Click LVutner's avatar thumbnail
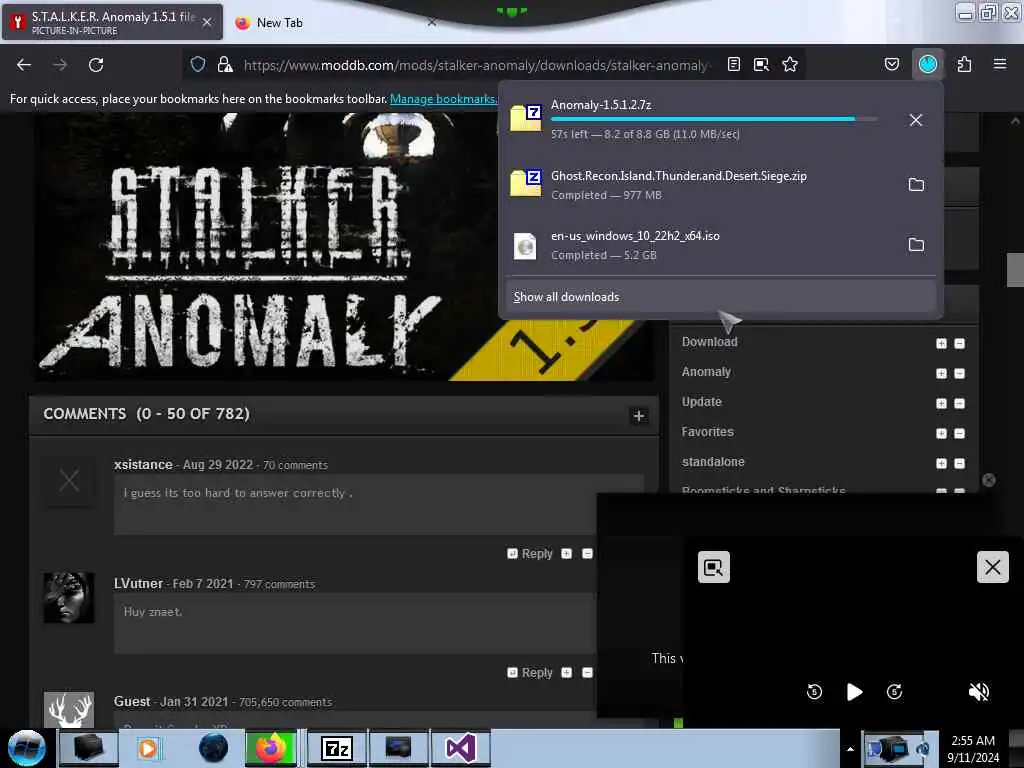This screenshot has height=768, width=1024. (69, 598)
